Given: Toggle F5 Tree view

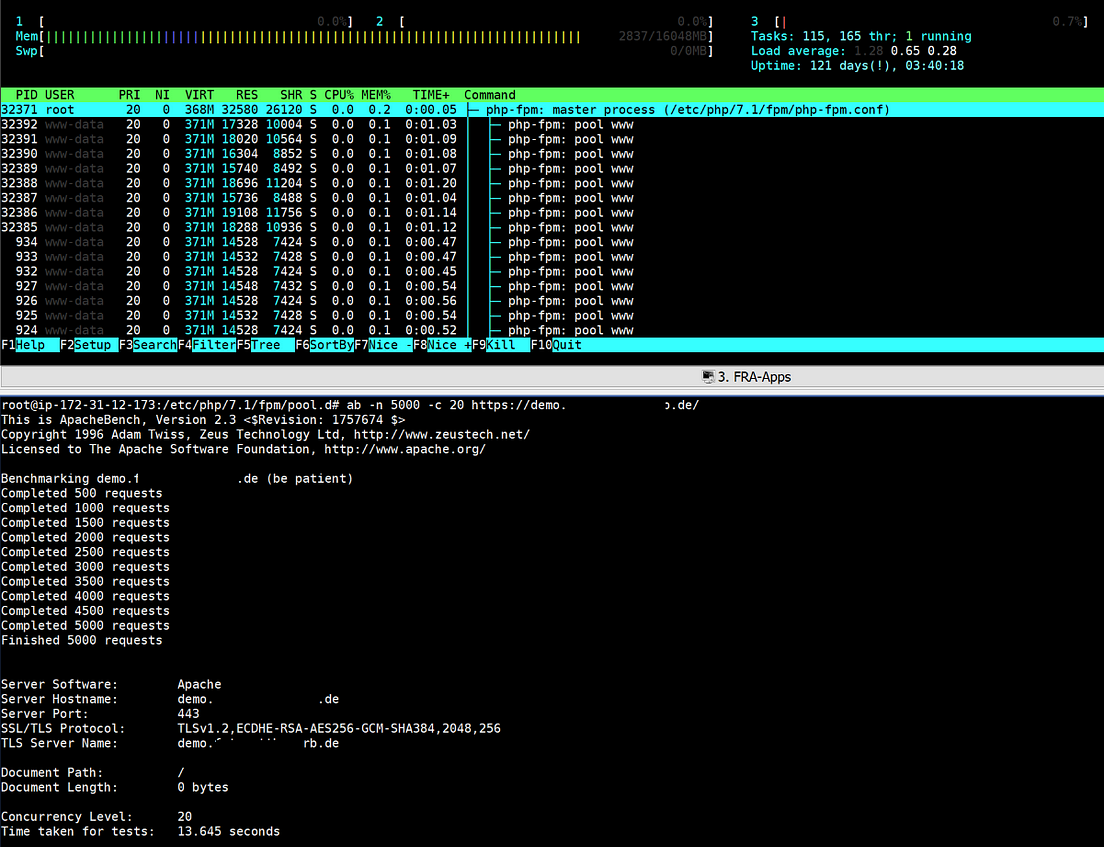Looking at the screenshot, I should click(265, 345).
